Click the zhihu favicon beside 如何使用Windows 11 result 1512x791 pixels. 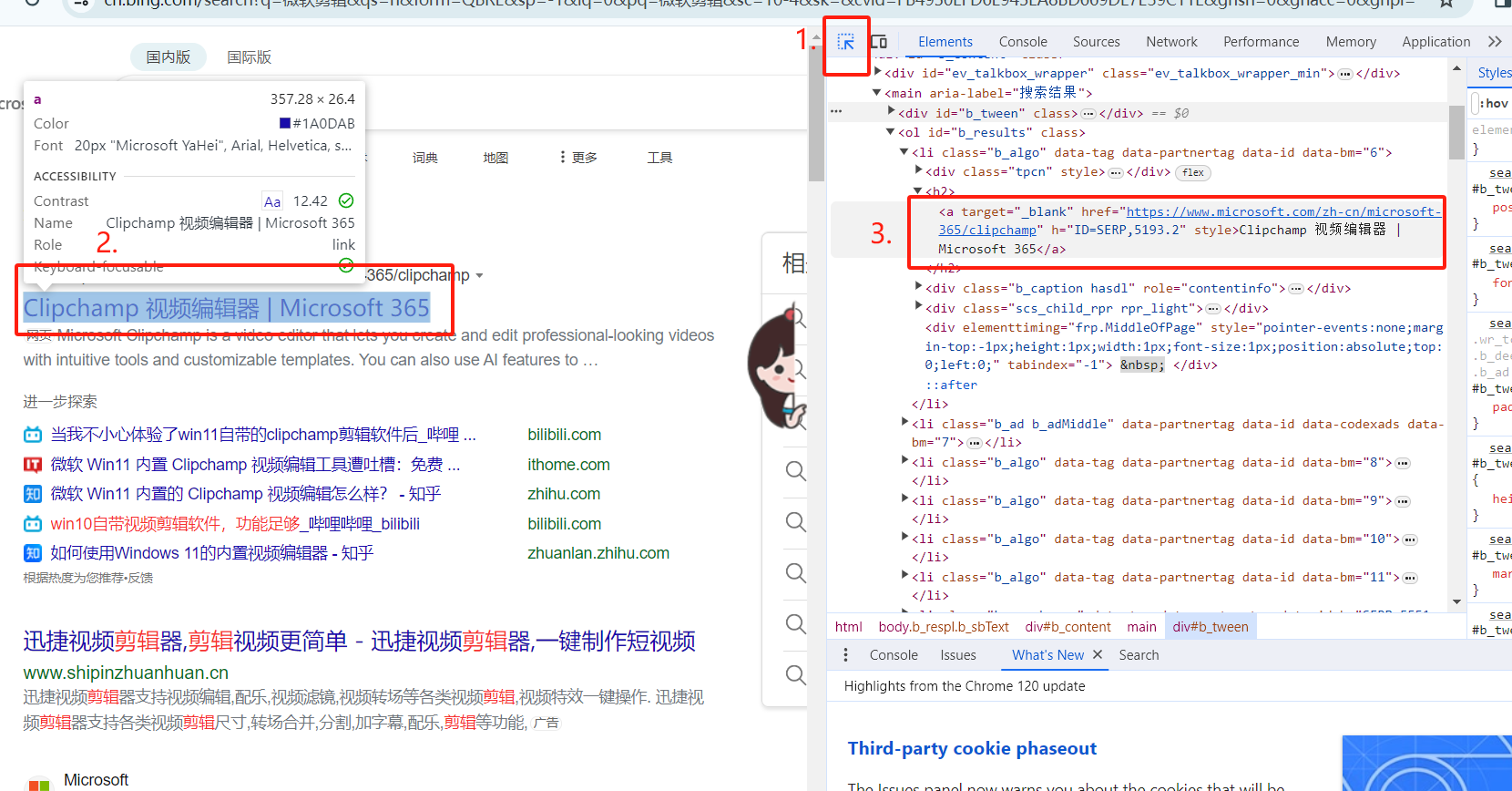33,553
